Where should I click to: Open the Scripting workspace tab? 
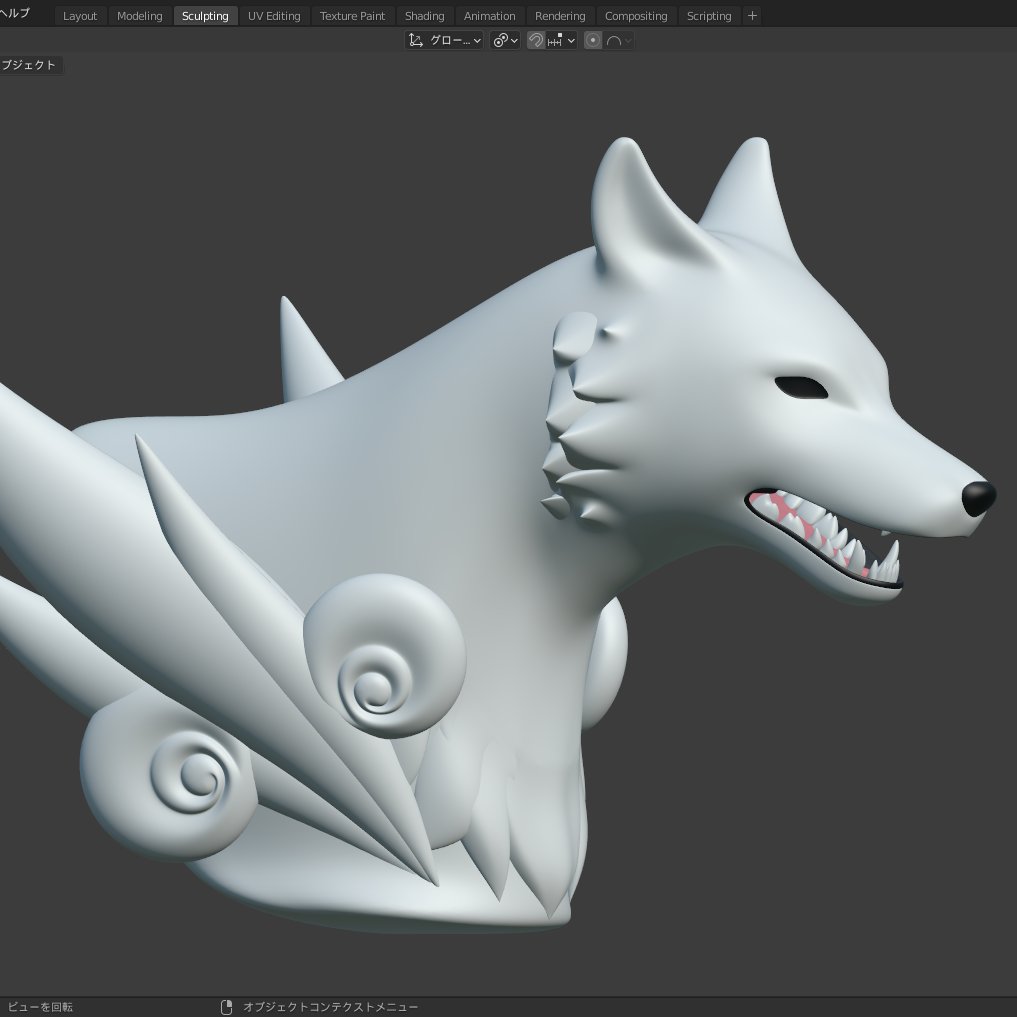tap(709, 16)
